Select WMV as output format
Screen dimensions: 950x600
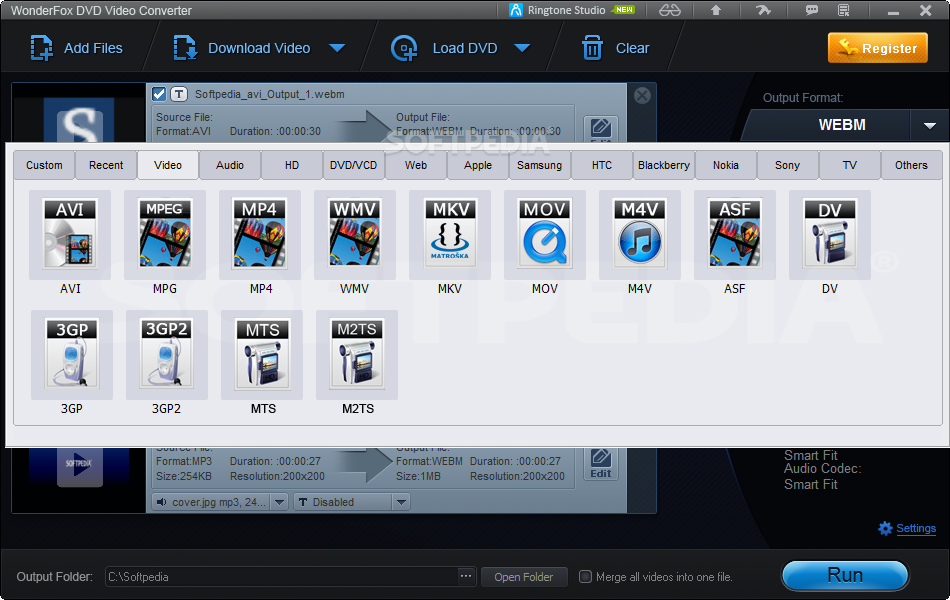click(355, 235)
